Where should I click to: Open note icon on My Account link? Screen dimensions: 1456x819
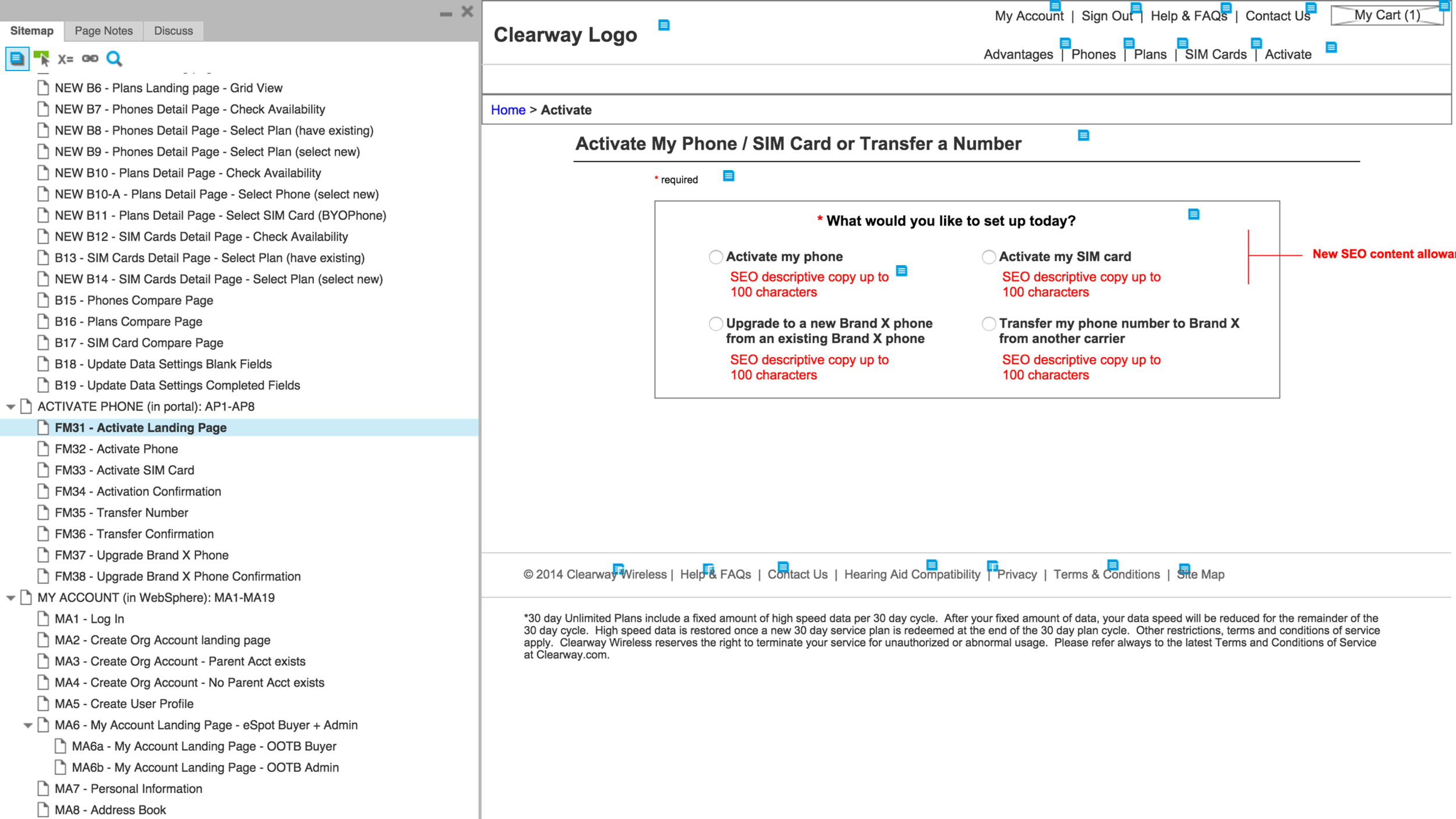1055,6
